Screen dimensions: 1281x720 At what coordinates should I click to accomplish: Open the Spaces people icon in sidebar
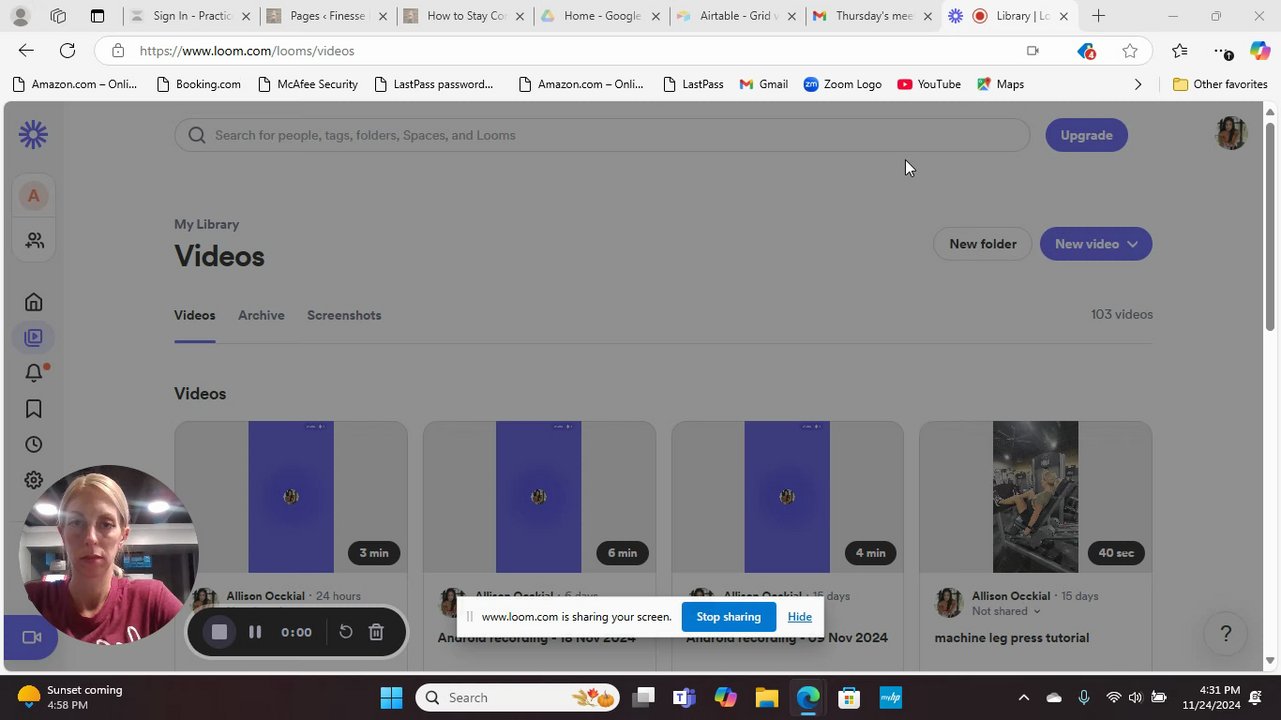pos(35,241)
